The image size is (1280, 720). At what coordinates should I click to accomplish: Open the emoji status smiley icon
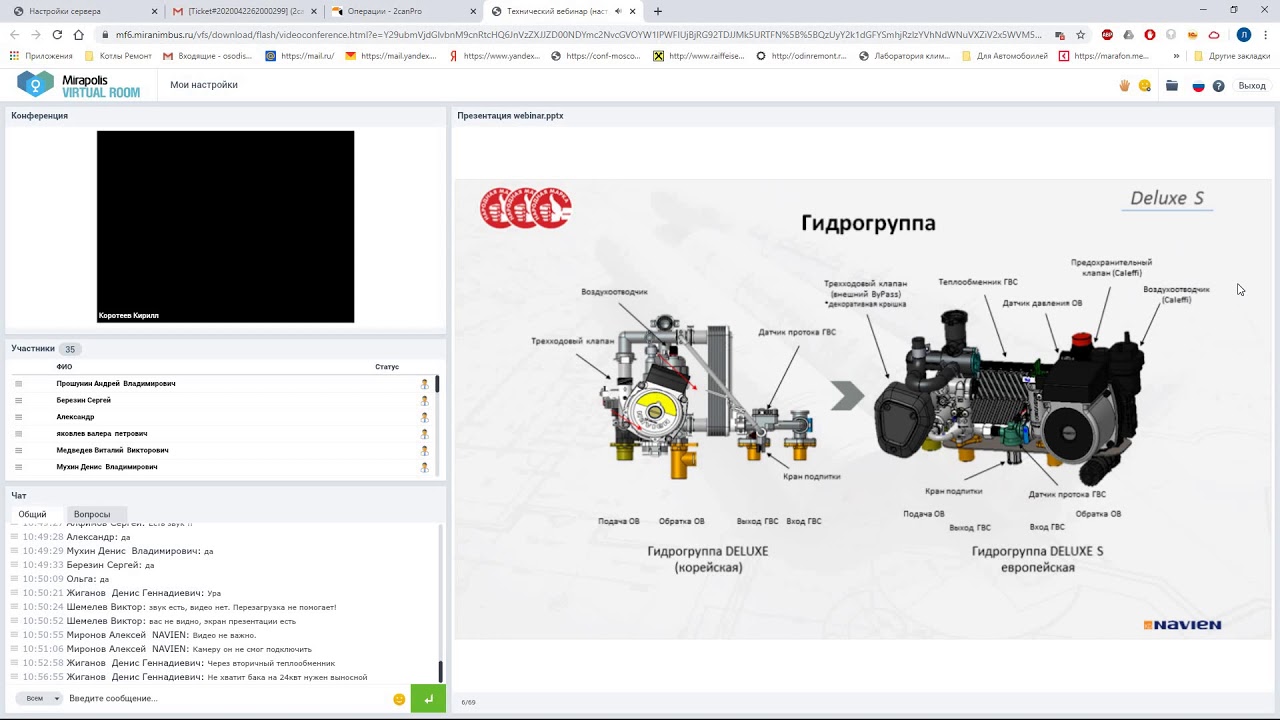pyautogui.click(x=1145, y=86)
